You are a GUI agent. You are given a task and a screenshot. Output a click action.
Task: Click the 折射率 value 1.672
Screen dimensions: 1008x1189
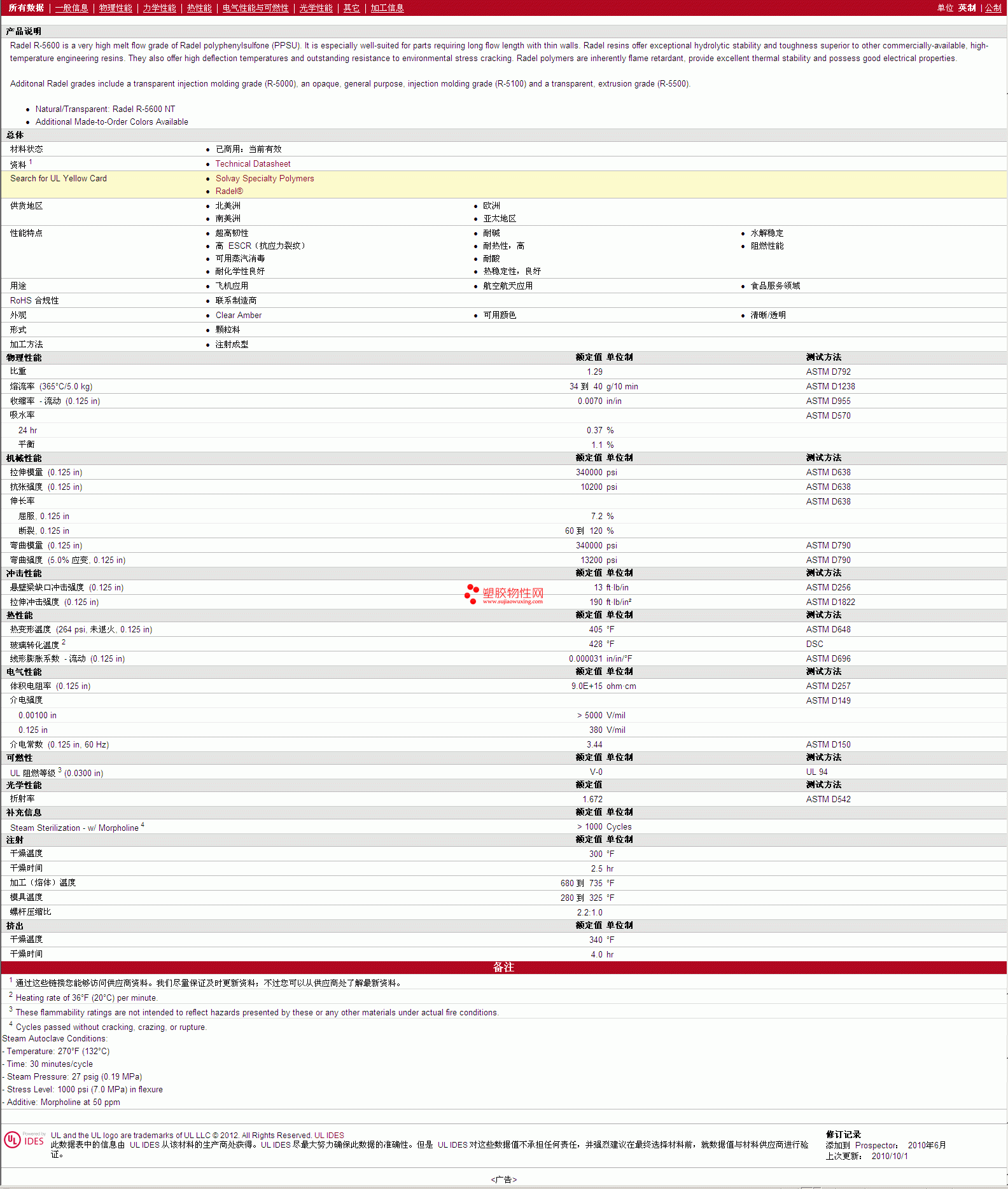tap(592, 799)
